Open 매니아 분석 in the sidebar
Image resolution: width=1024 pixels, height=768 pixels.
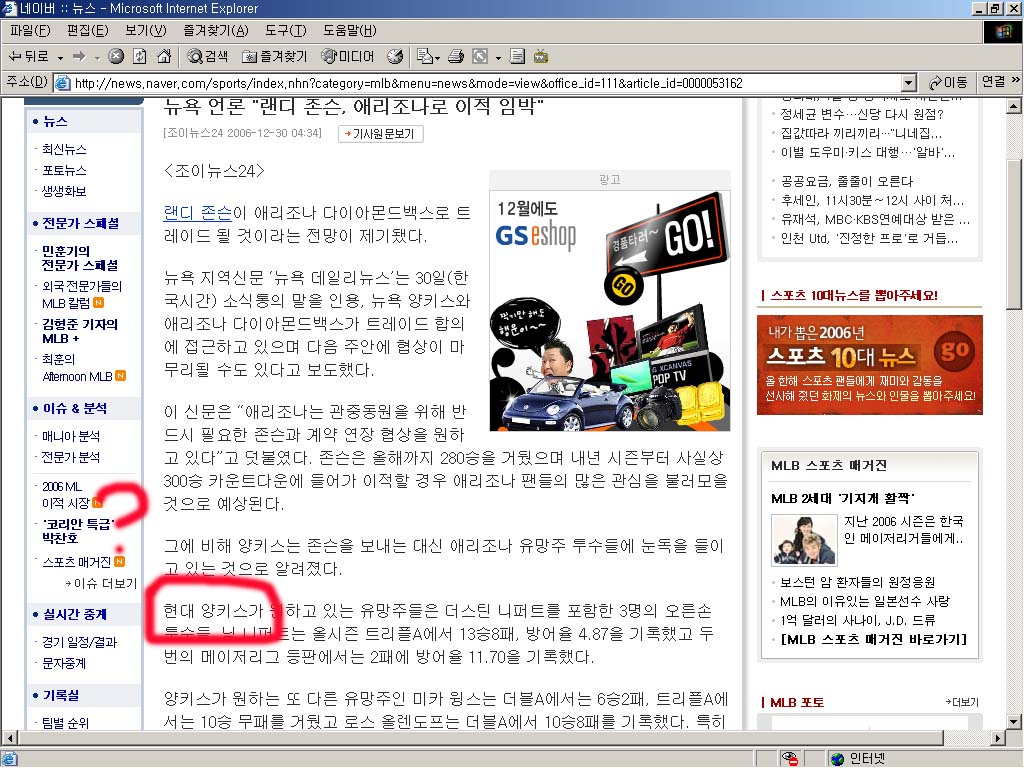(71, 436)
